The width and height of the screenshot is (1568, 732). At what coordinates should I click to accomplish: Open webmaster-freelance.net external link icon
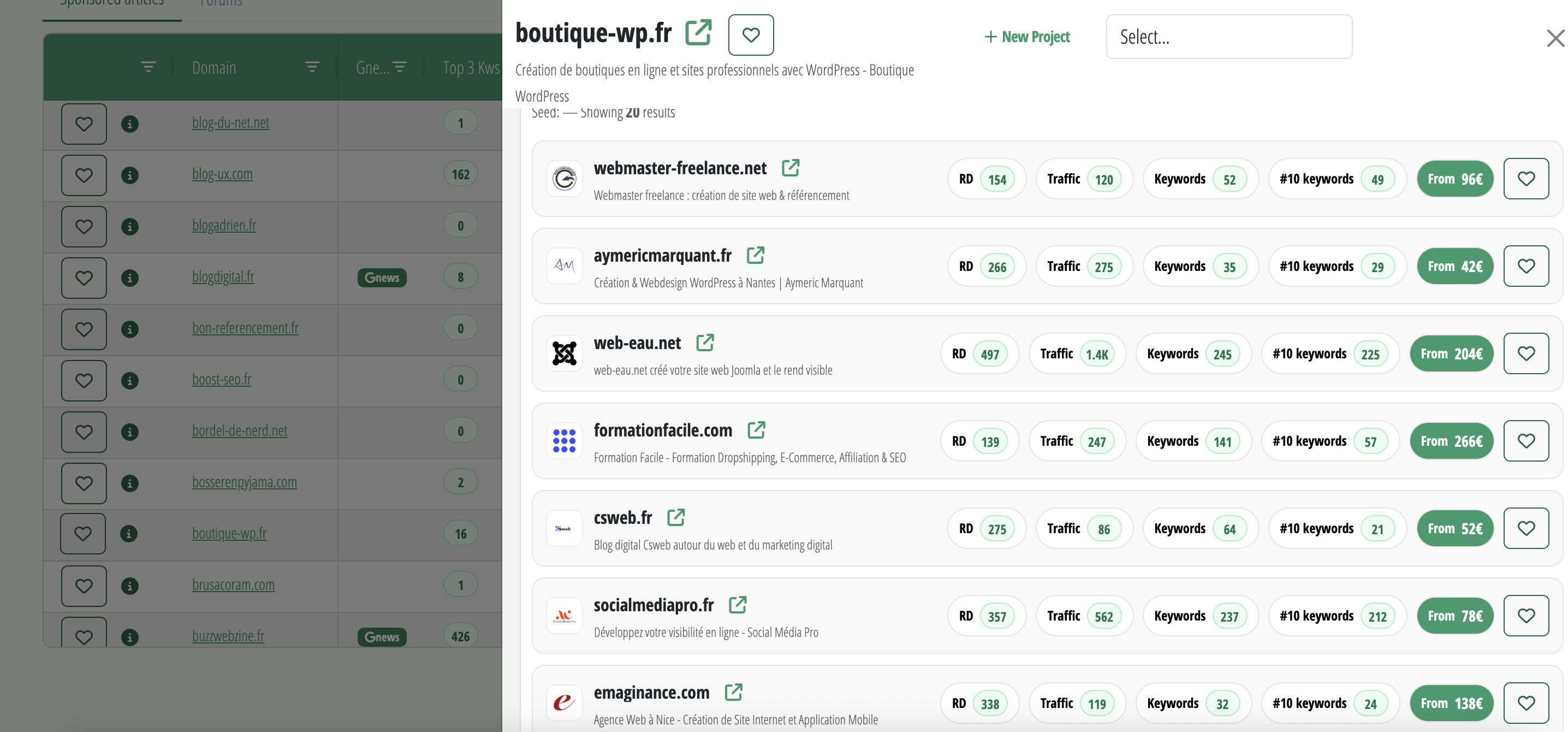click(x=790, y=168)
